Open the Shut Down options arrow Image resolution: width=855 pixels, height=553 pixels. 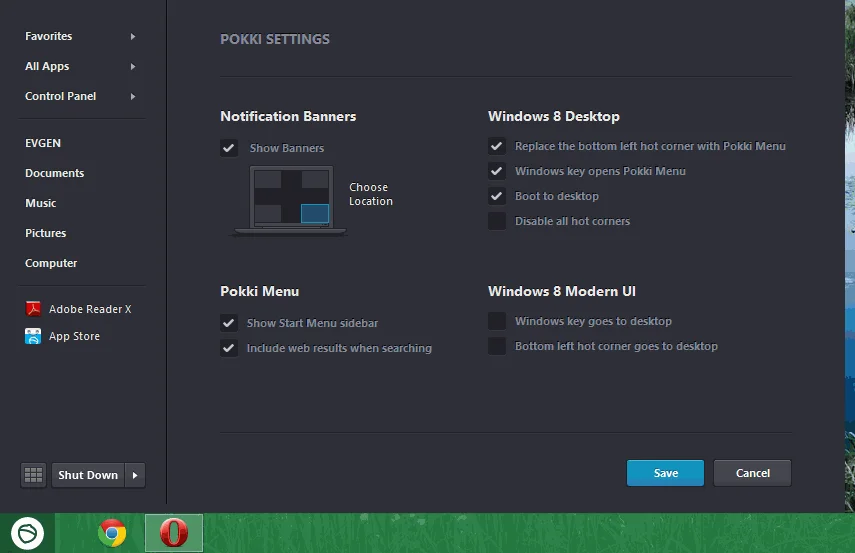click(135, 475)
